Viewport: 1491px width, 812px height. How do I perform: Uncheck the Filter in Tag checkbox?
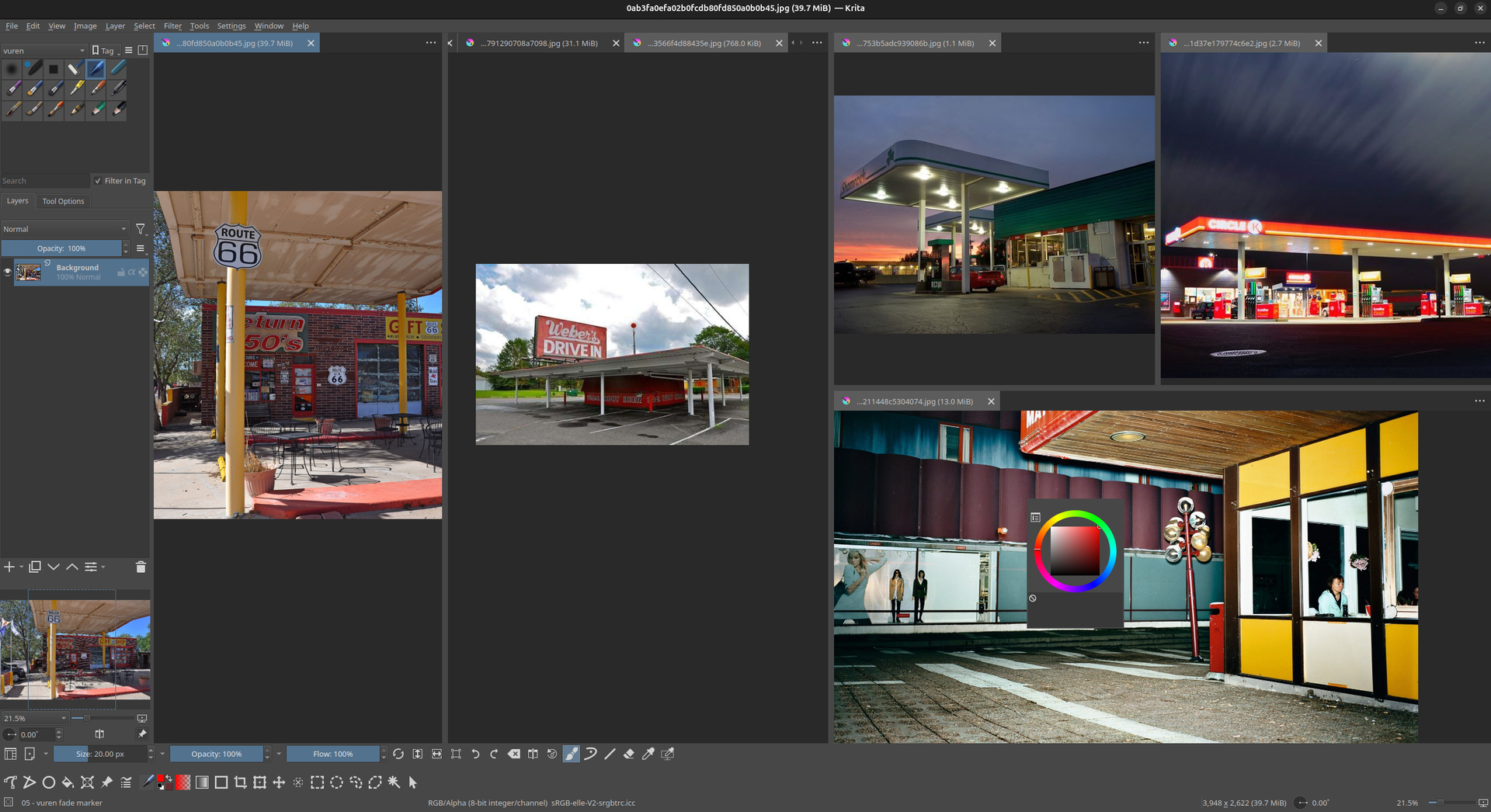(98, 181)
